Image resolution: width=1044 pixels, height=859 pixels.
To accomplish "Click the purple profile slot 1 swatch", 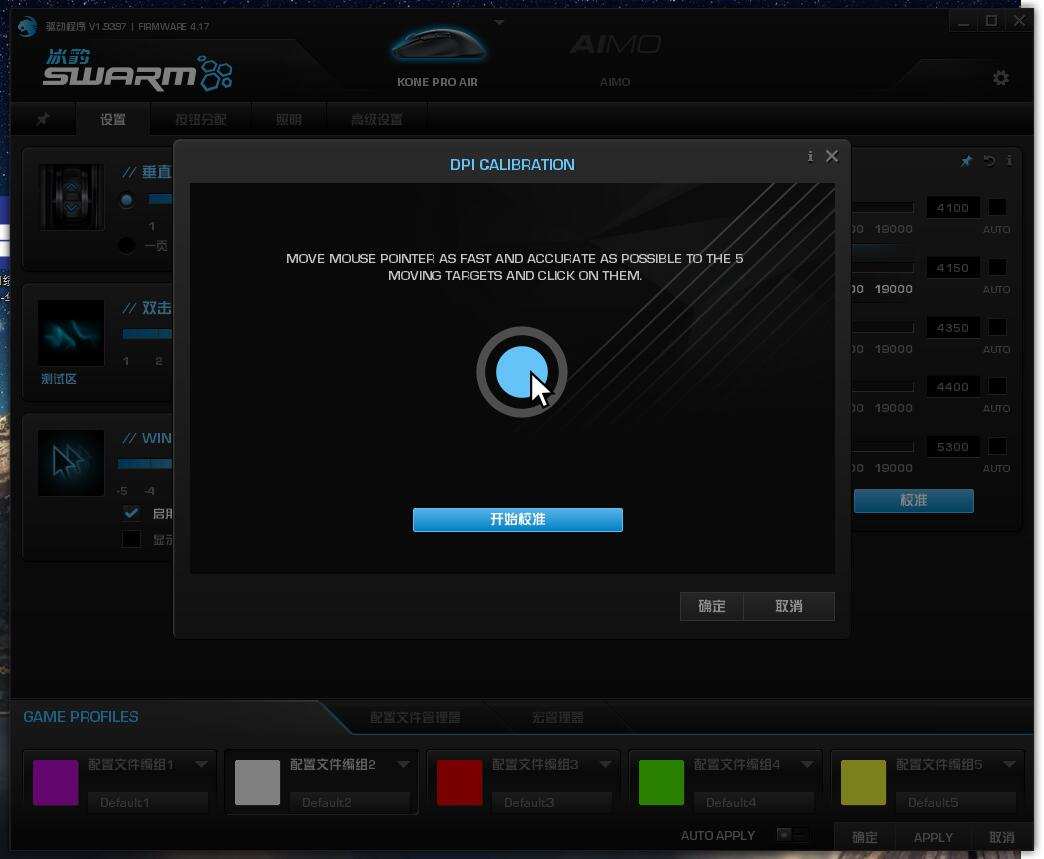I will point(56,782).
